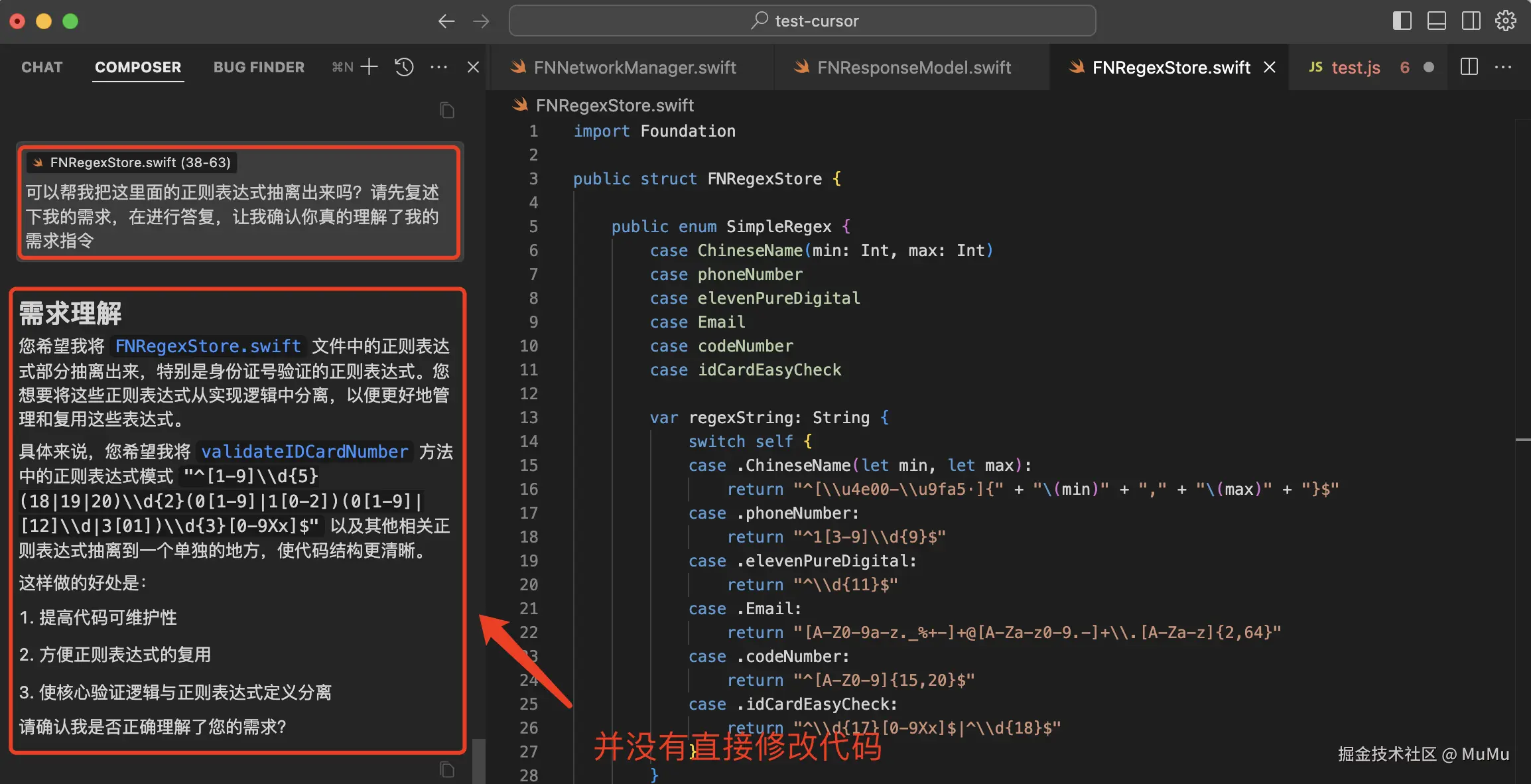Go back with the left arrow
Screen dimensions: 1531x784
pyautogui.click(x=446, y=21)
